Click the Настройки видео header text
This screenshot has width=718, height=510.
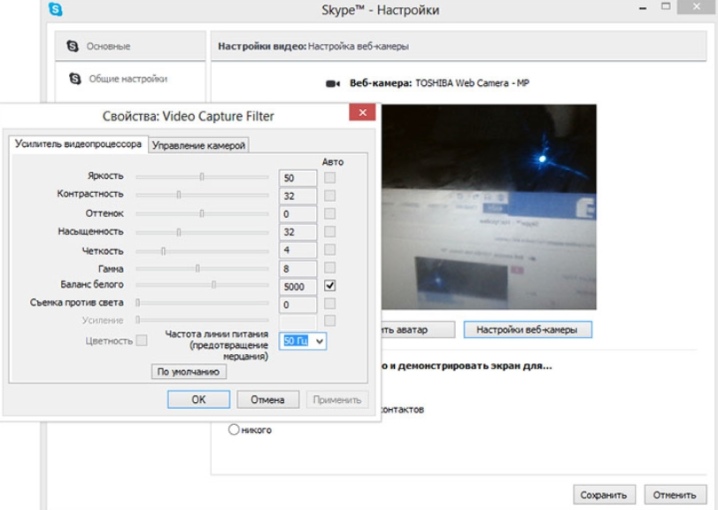point(262,46)
